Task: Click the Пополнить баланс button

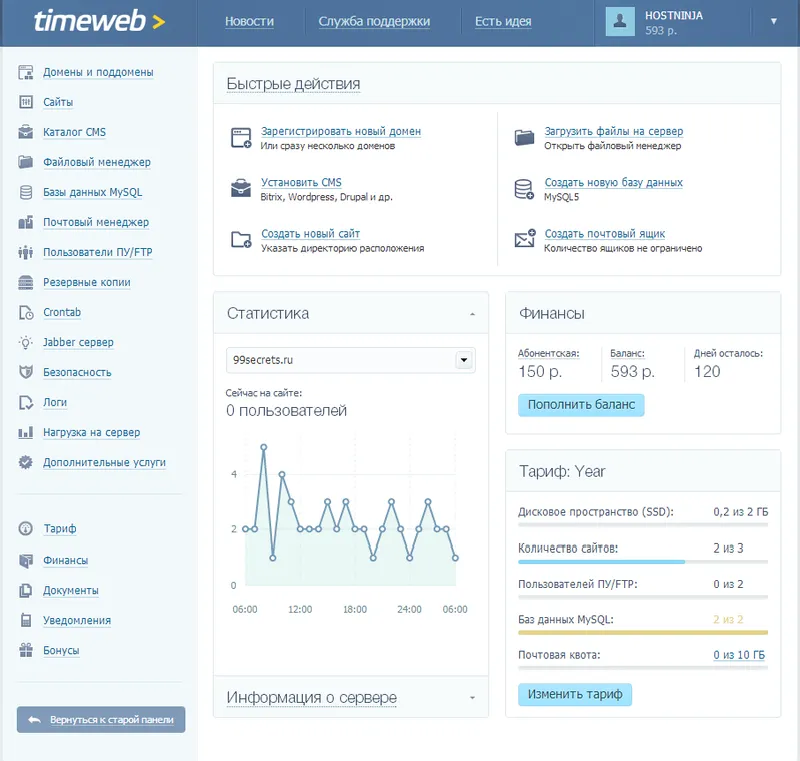Action: pyautogui.click(x=581, y=405)
